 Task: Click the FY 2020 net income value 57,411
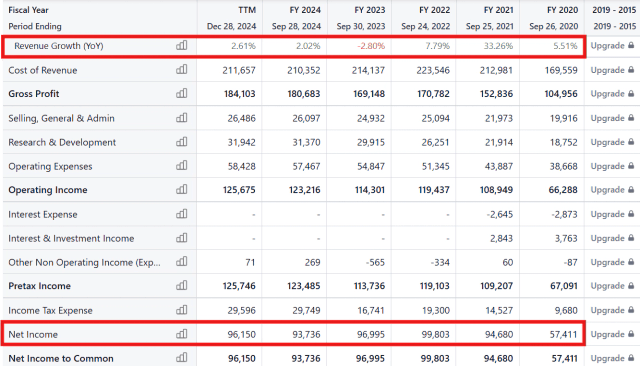click(563, 334)
